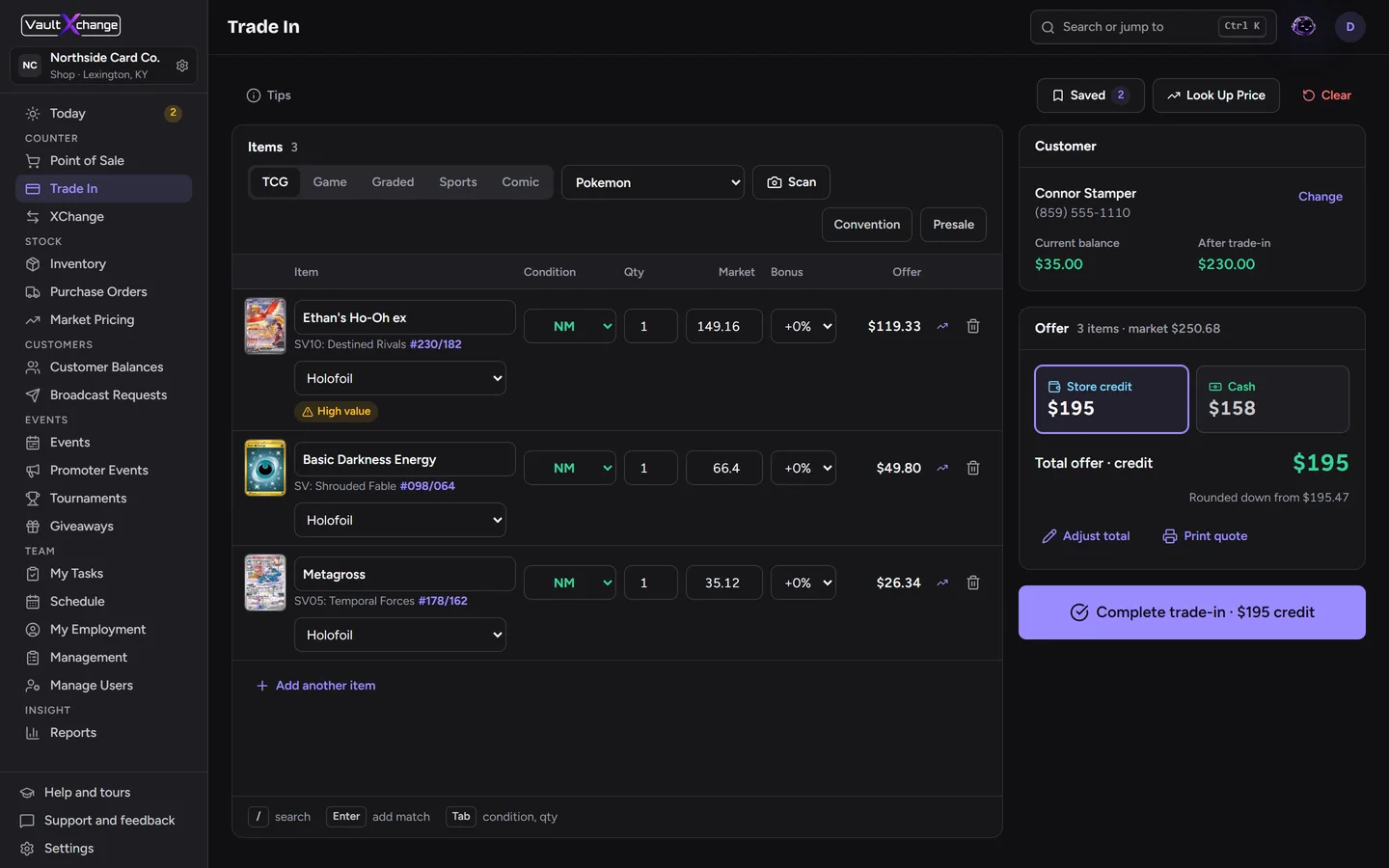Viewport: 1389px width, 868px height.
Task: Select Store credit payout option
Action: click(1111, 399)
